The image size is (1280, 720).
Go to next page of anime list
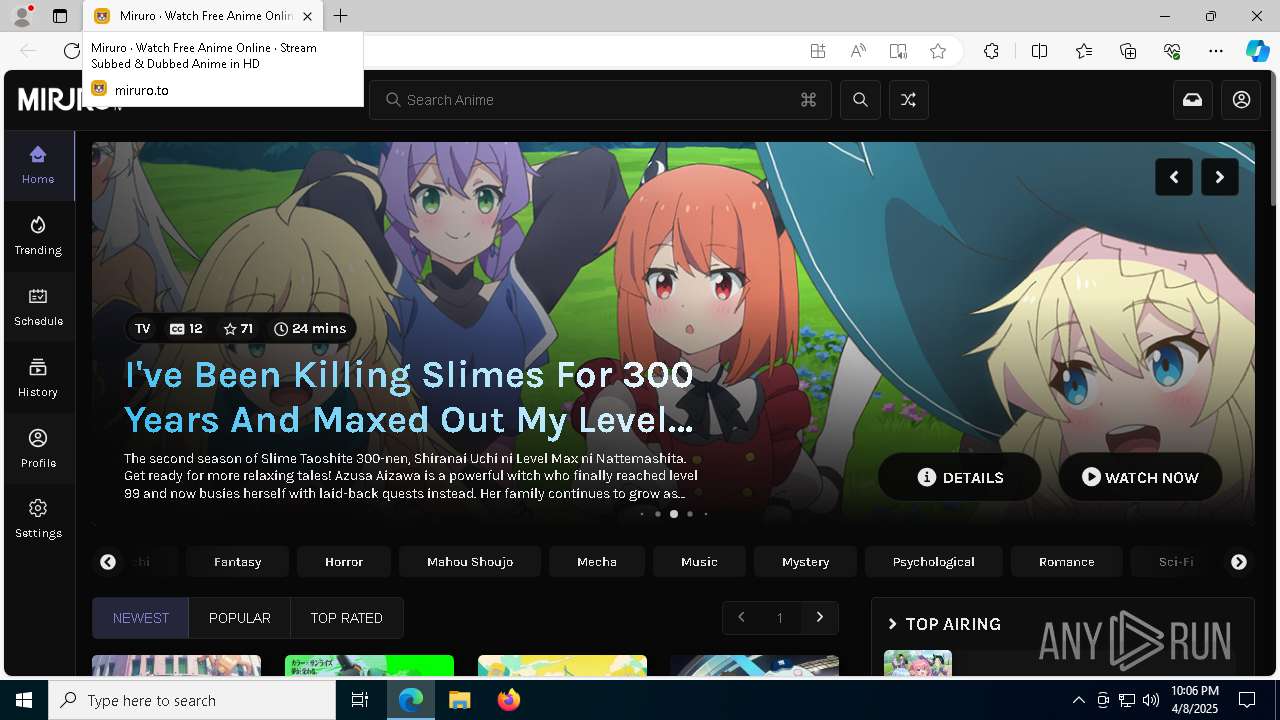click(820, 617)
